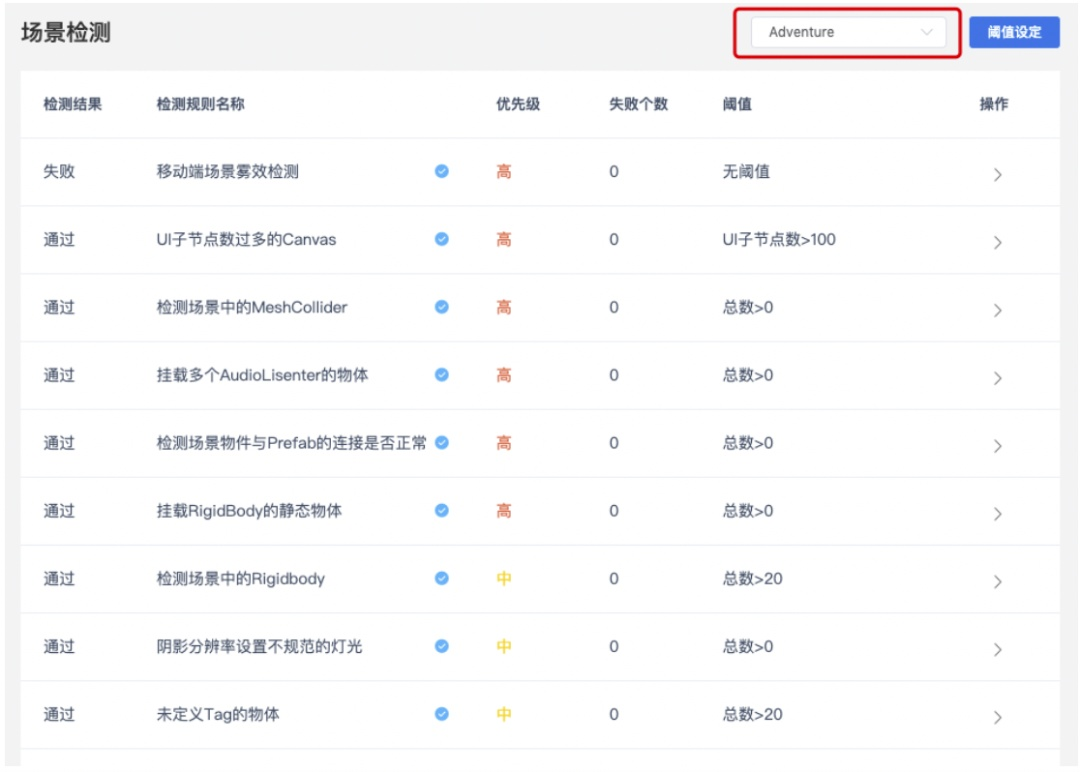Click the blue badge next to 挂载多个AudioLisenter的物体
The width and height of the screenshot is (1080, 772).
coord(441,375)
